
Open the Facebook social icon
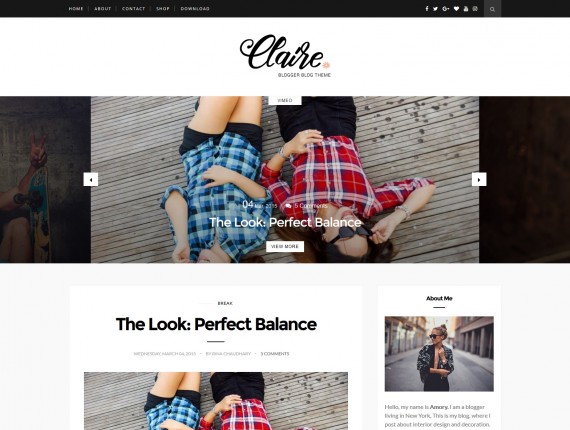427,9
